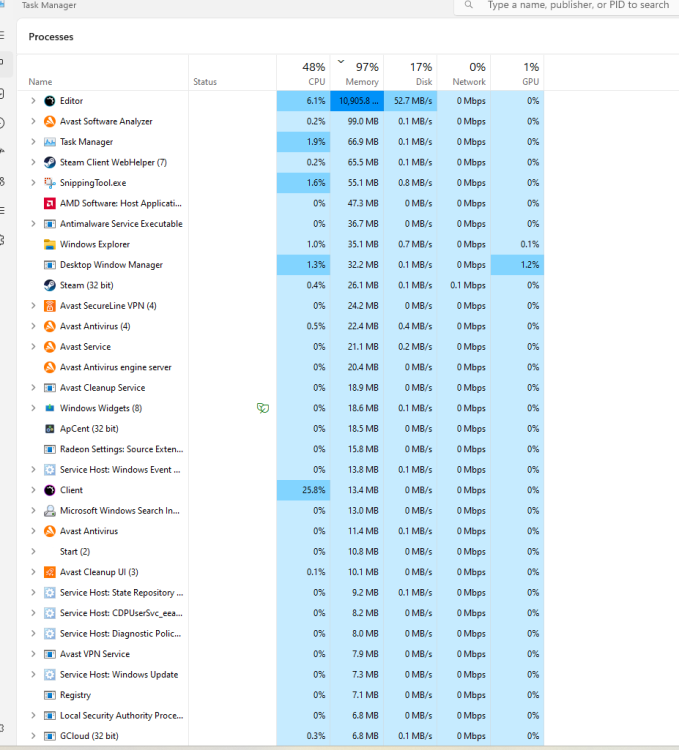The width and height of the screenshot is (679, 750).
Task: Click the Processes page heading
Action: pos(51,37)
